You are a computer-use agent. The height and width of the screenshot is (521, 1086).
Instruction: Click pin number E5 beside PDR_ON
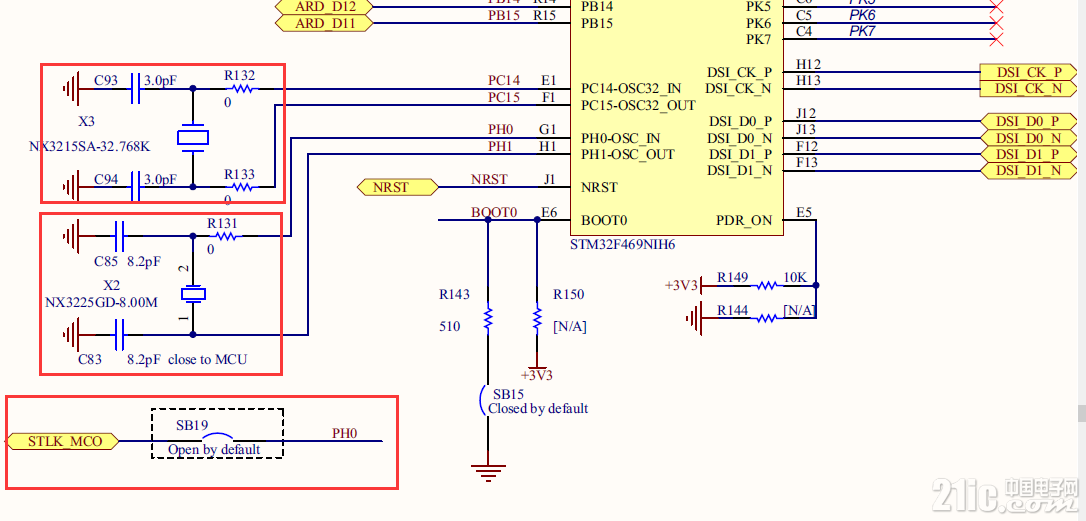pyautogui.click(x=804, y=212)
